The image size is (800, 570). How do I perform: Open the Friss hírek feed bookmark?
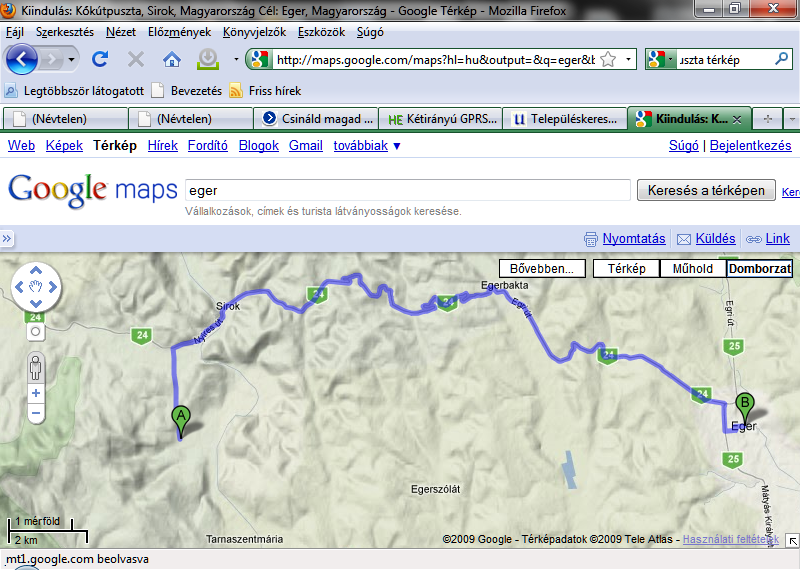265,91
